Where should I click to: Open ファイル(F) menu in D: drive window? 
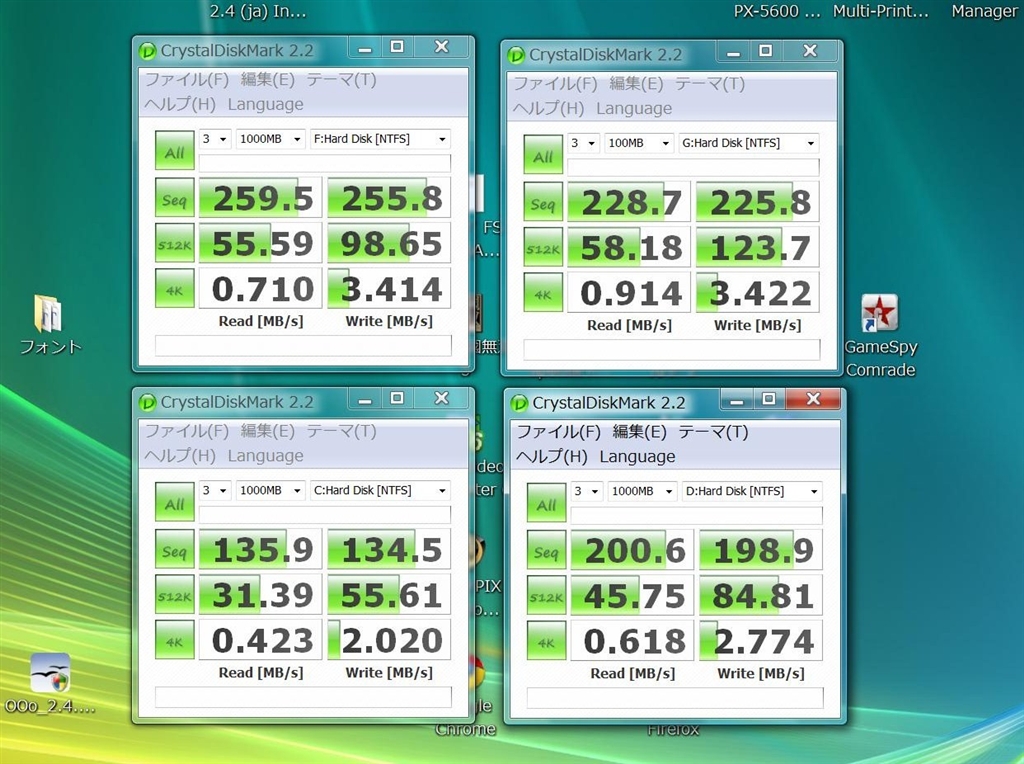pyautogui.click(x=558, y=432)
